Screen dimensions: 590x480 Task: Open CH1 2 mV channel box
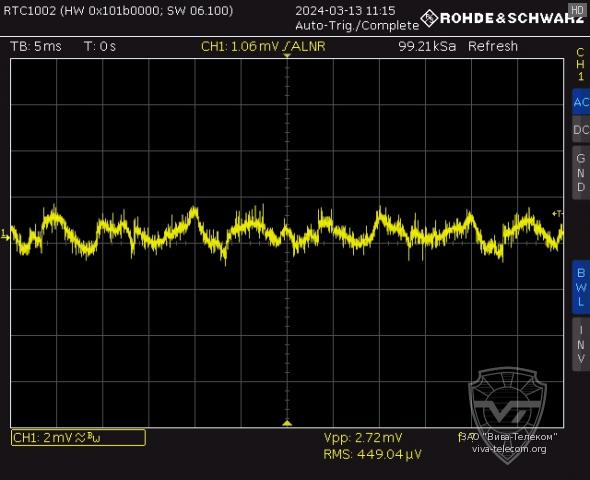click(x=78, y=437)
